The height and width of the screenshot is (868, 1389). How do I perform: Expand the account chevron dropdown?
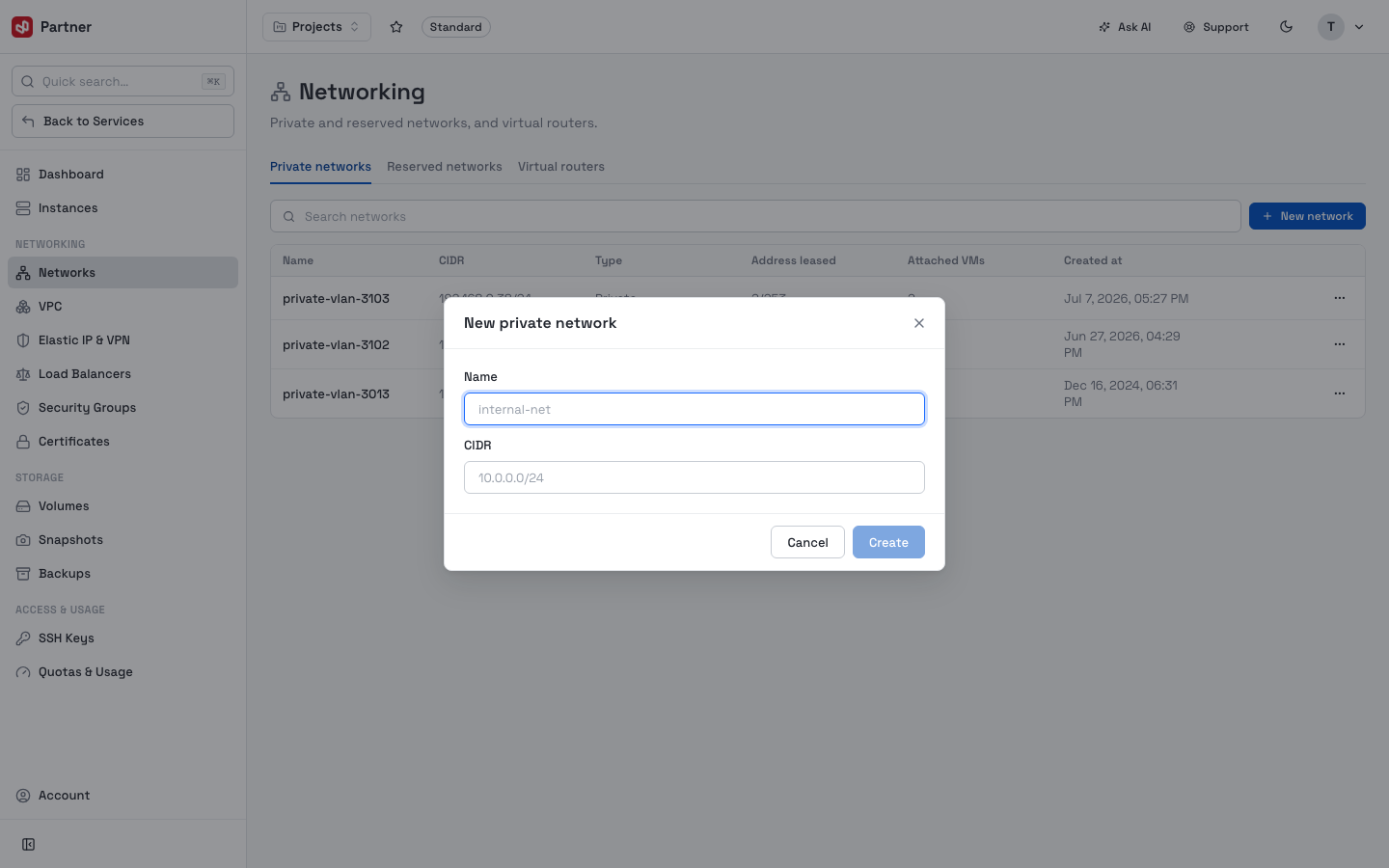(x=1359, y=27)
